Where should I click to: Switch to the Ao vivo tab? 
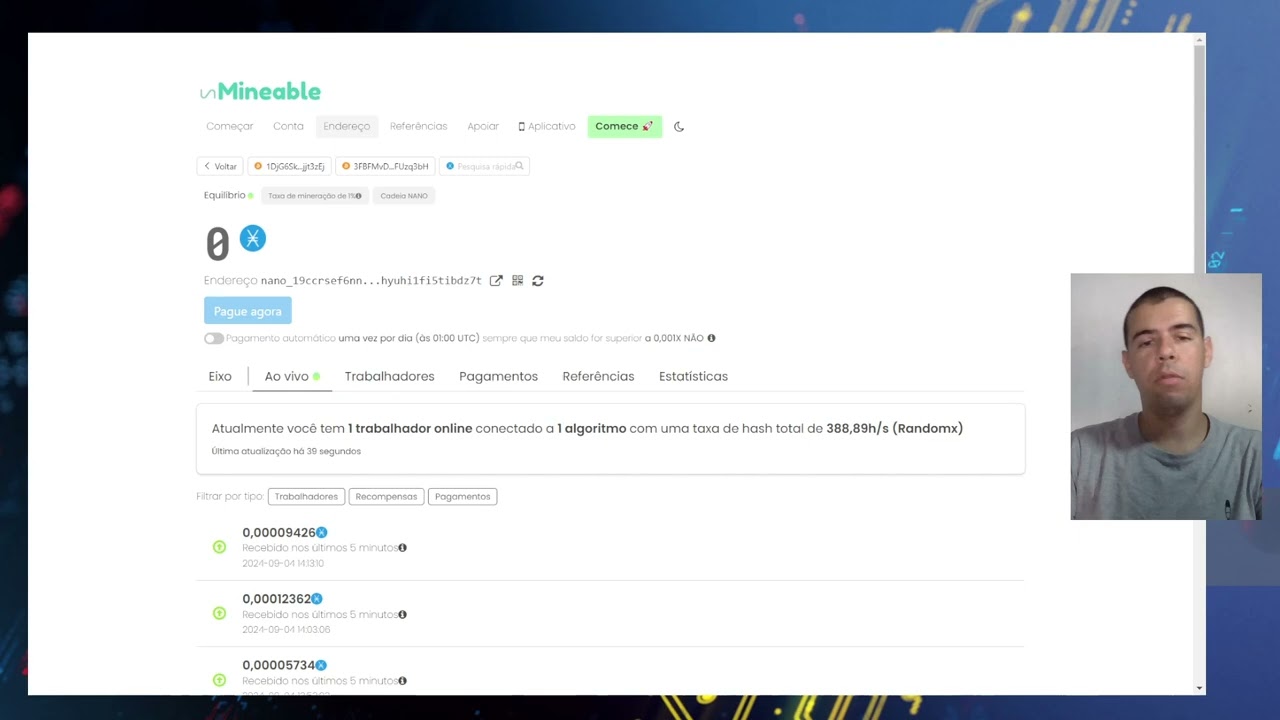(x=292, y=376)
